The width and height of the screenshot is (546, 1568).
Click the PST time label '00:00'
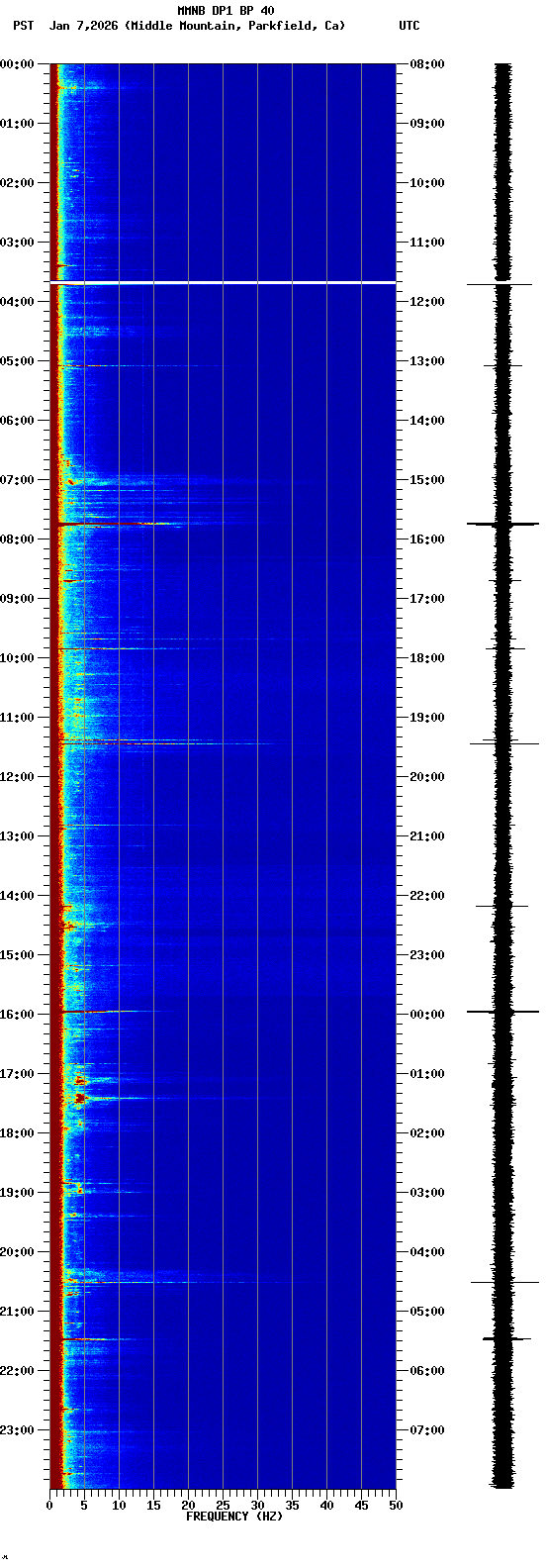pyautogui.click(x=18, y=64)
